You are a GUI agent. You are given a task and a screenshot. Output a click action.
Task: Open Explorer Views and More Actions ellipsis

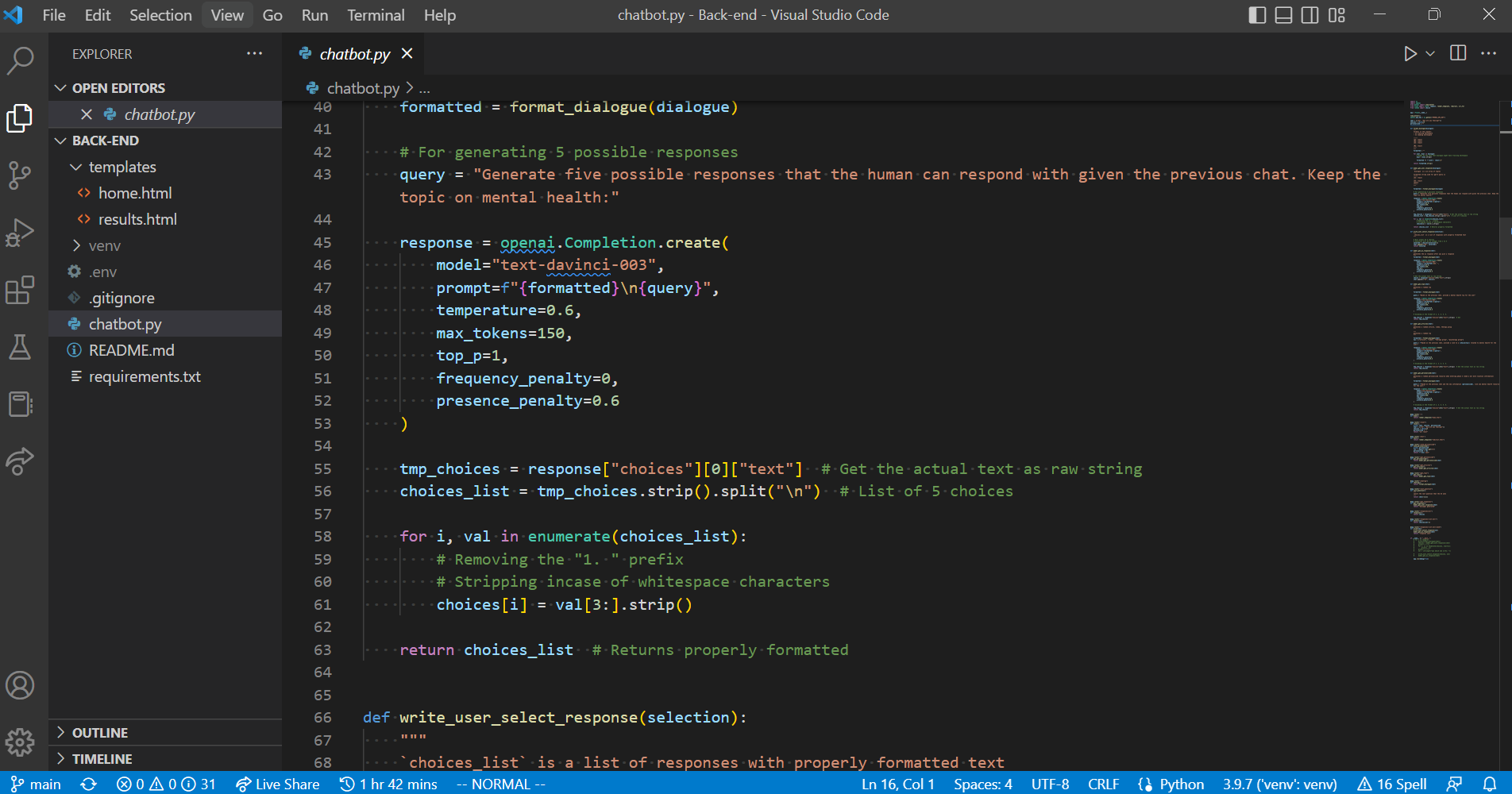254,53
